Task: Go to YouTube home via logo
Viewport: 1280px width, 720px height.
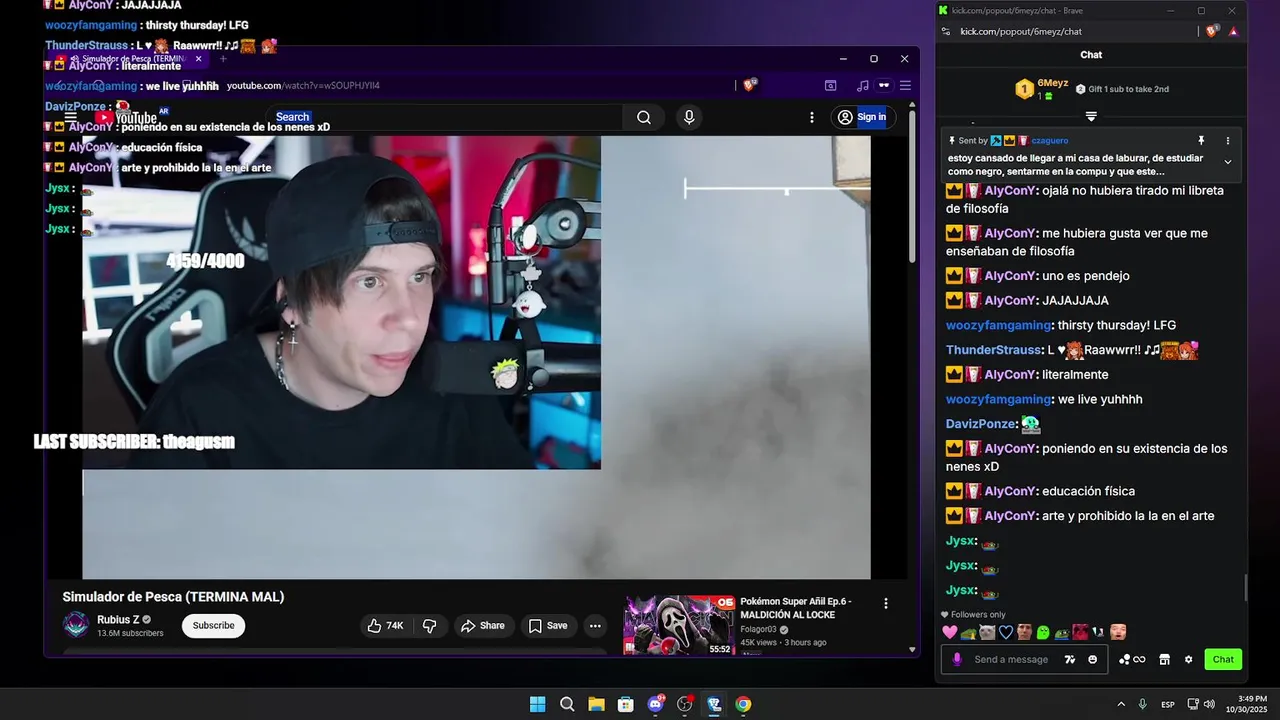Action: click(127, 118)
